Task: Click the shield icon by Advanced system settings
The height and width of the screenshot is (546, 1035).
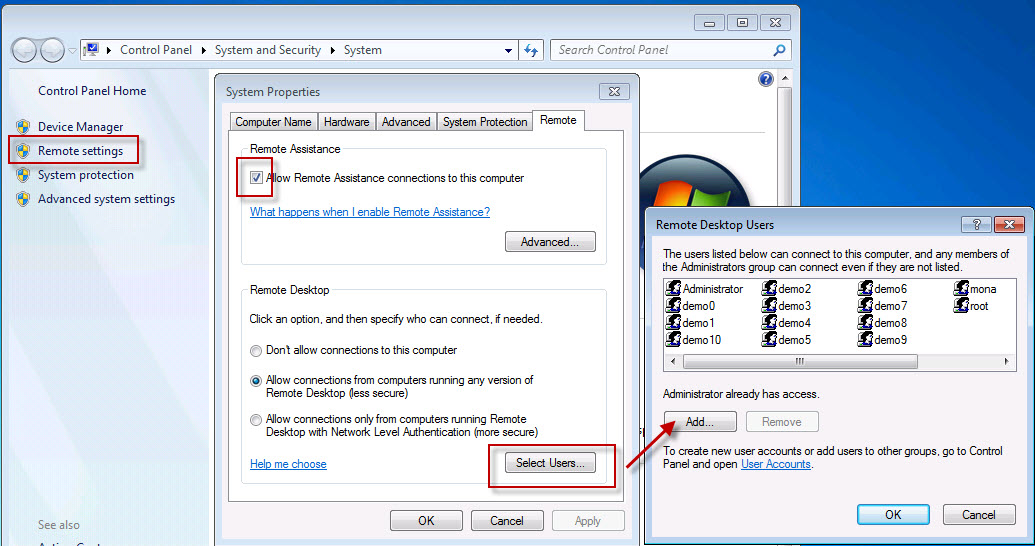Action: tap(23, 199)
